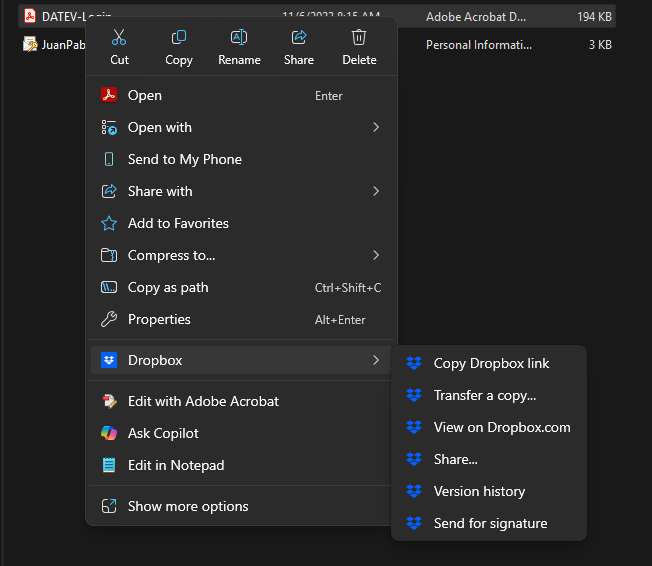
Task: Click the Copy icon in context menu
Action: pos(179,38)
